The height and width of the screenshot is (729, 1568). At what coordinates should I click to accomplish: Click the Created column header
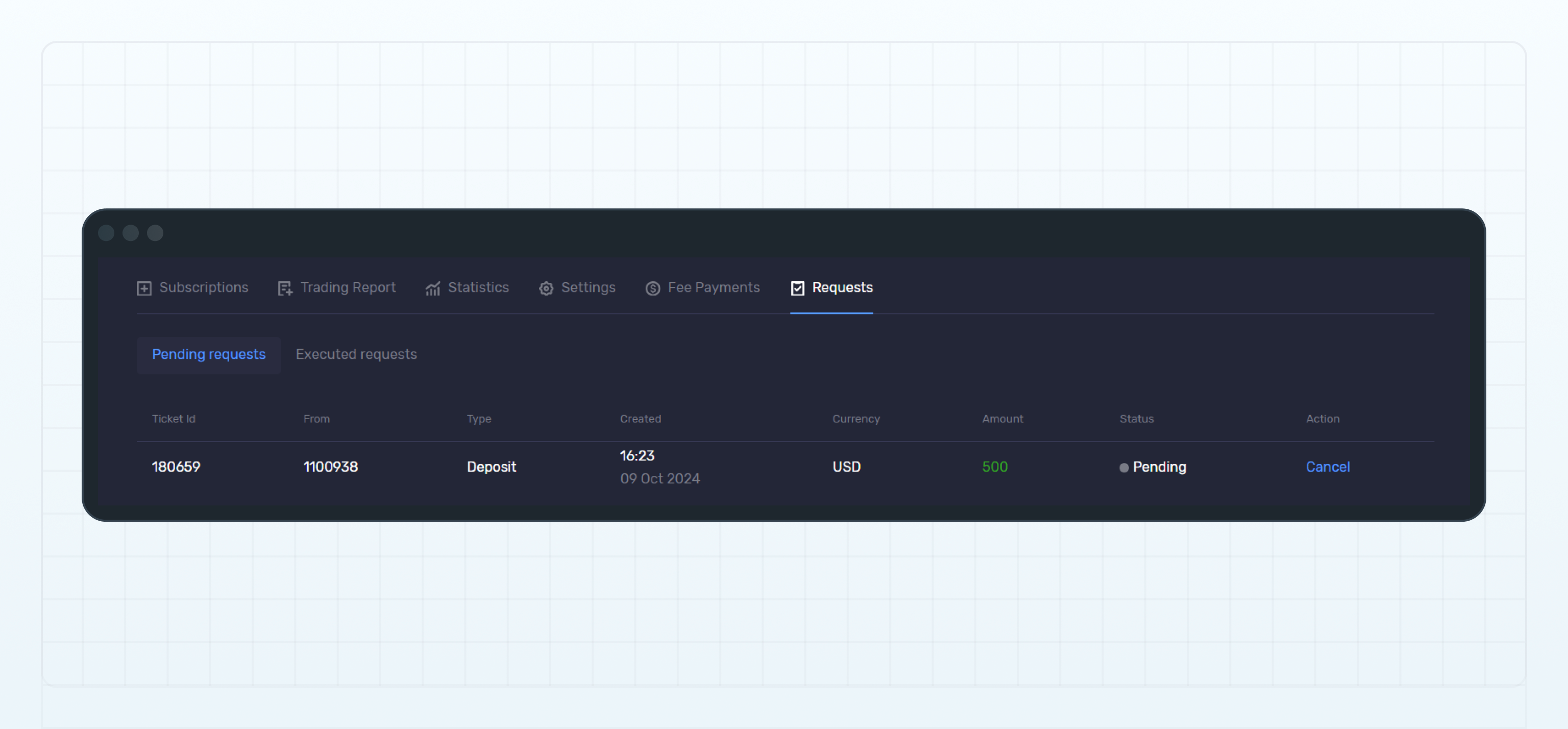(640, 419)
